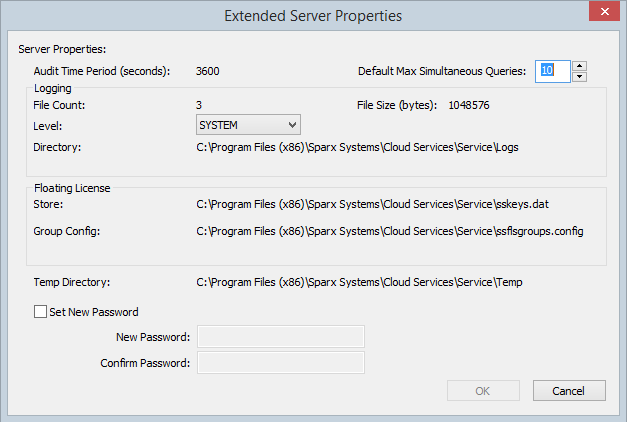The width and height of the screenshot is (627, 422).
Task: Click the Logging group label
Action: (x=51, y=88)
